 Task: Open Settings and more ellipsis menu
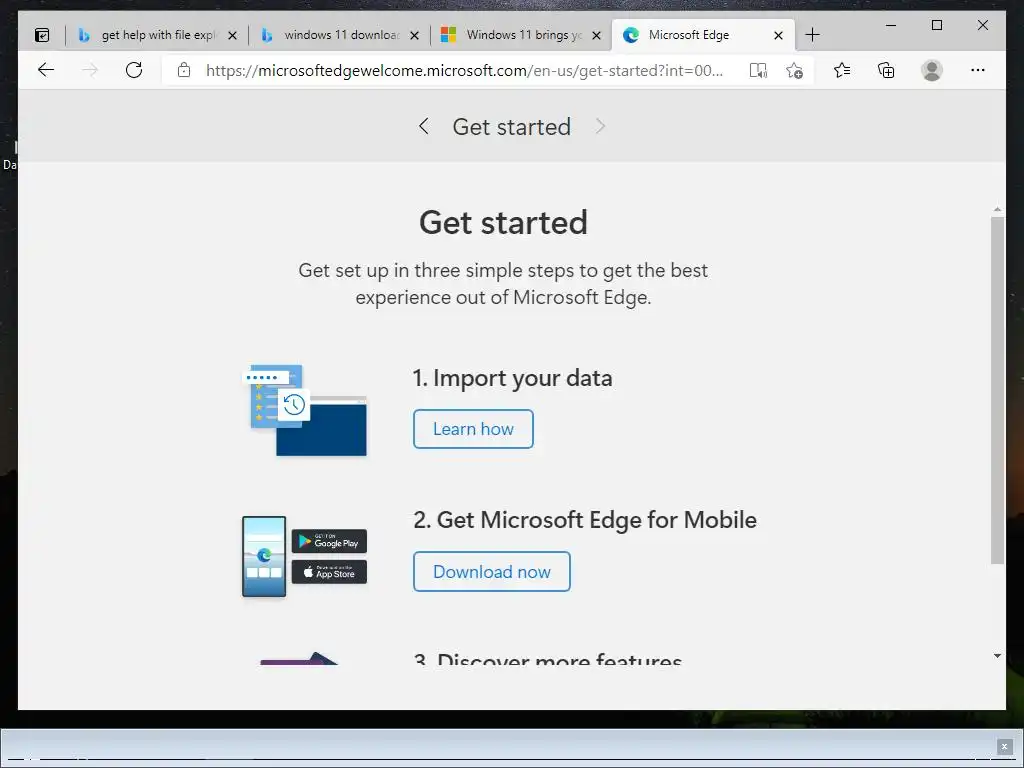tap(978, 70)
